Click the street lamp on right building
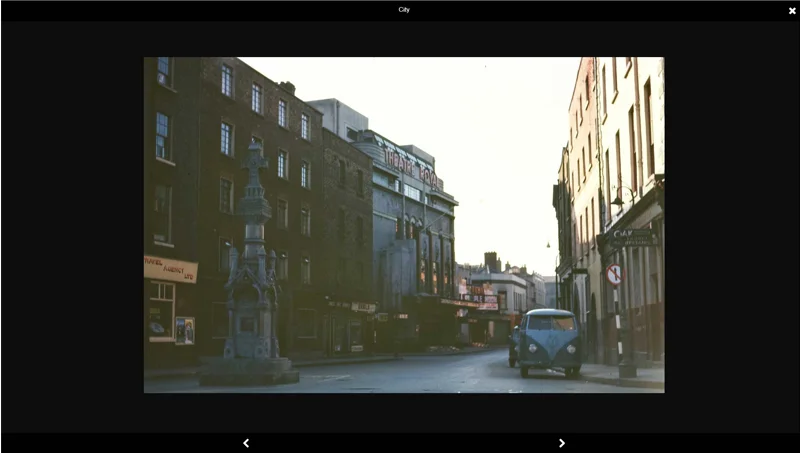This screenshot has width=800, height=453. pyautogui.click(x=618, y=198)
